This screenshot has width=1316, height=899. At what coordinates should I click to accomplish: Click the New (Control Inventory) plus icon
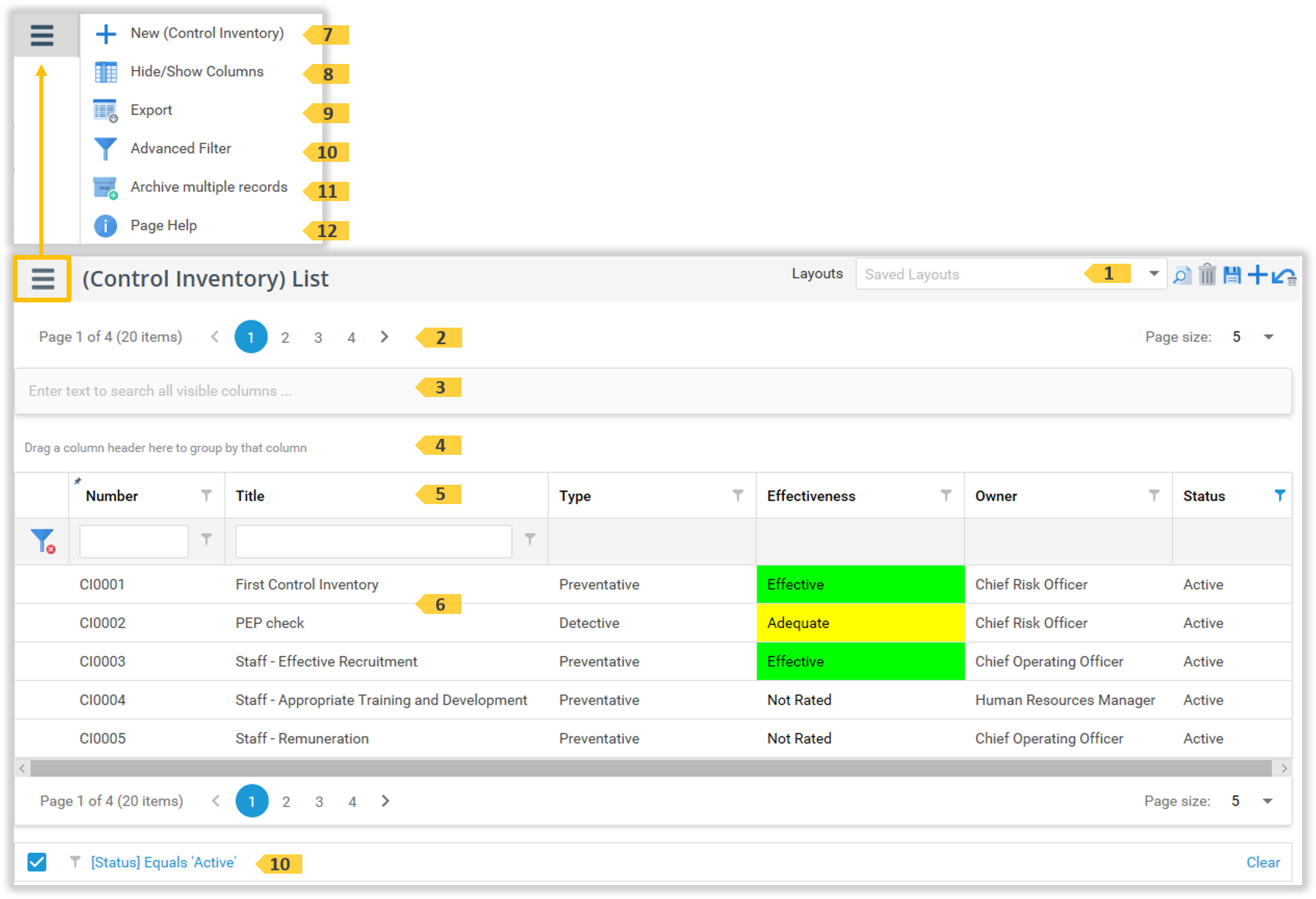tap(105, 33)
